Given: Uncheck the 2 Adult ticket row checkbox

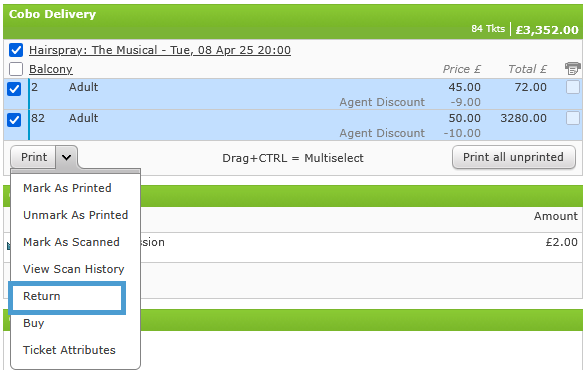Looking at the screenshot, I should pyautogui.click(x=14, y=89).
